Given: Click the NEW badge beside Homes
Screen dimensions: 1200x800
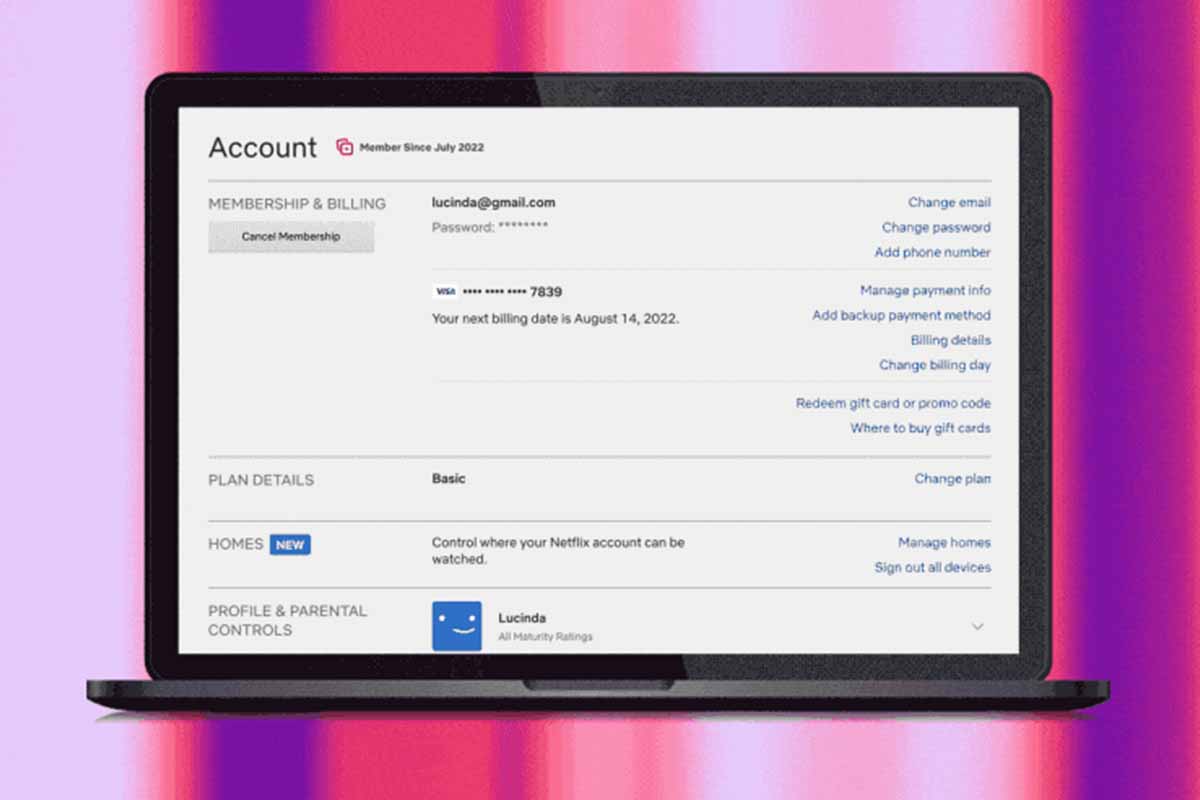Looking at the screenshot, I should click(290, 545).
